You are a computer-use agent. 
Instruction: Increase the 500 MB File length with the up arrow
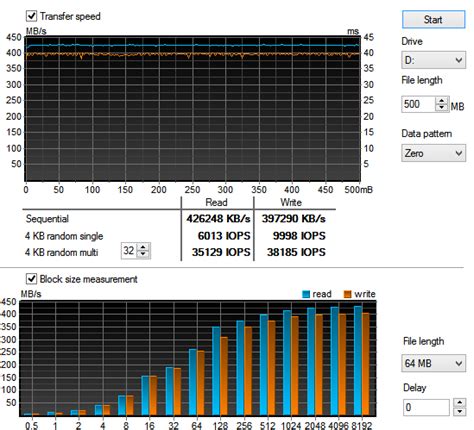[442, 101]
